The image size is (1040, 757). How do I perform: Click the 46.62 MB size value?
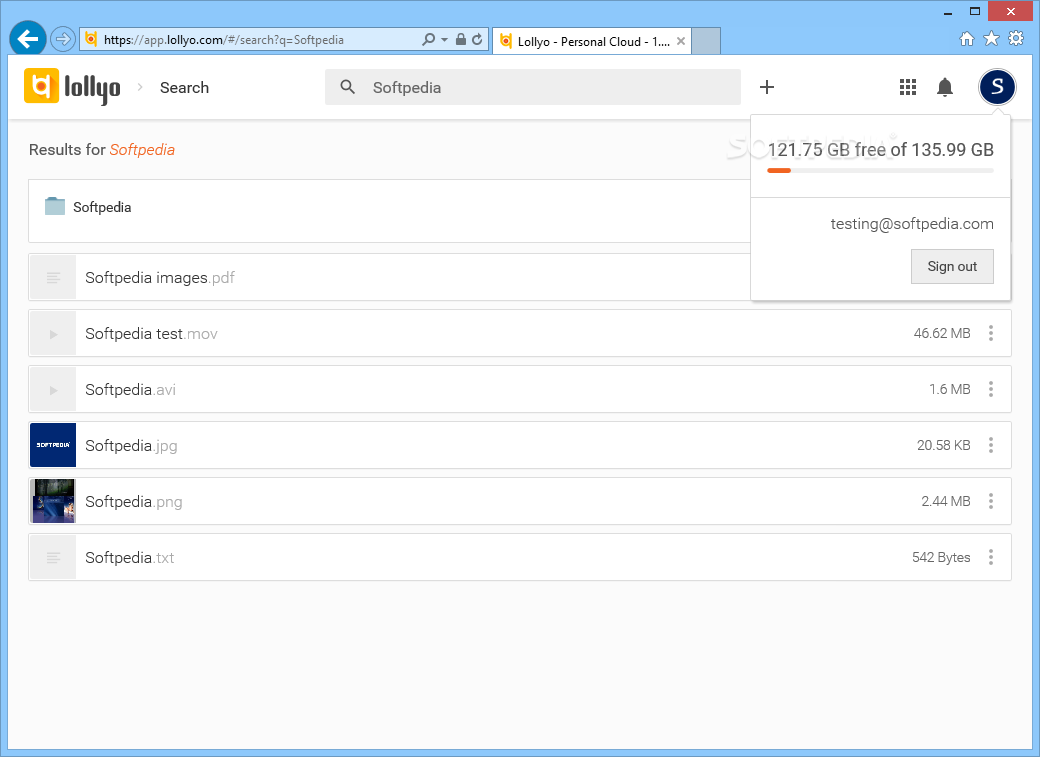[x=942, y=333]
